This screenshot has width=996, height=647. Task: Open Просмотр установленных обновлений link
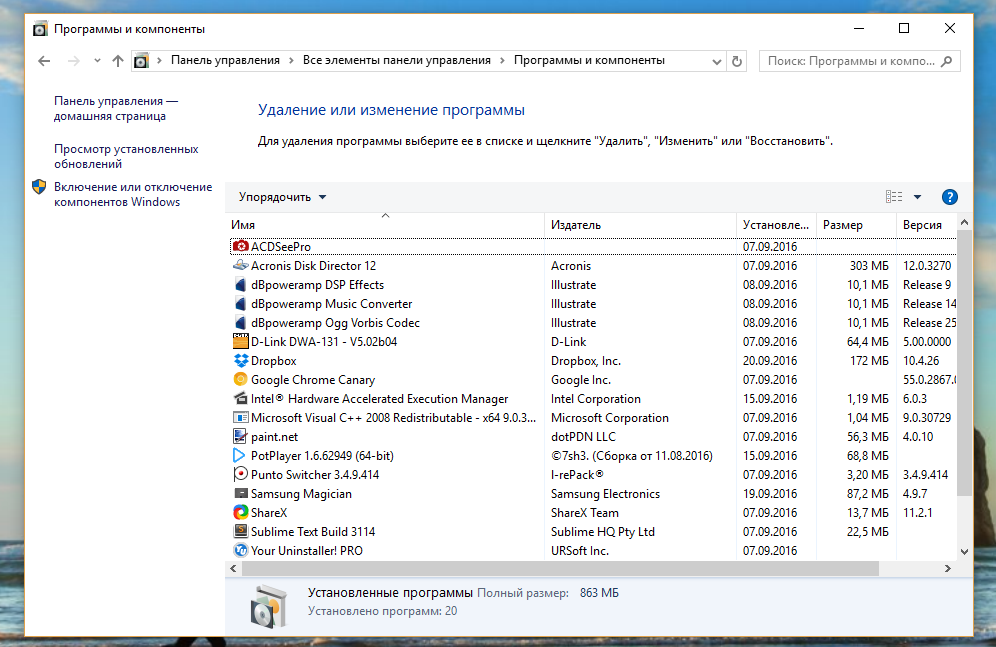point(126,156)
